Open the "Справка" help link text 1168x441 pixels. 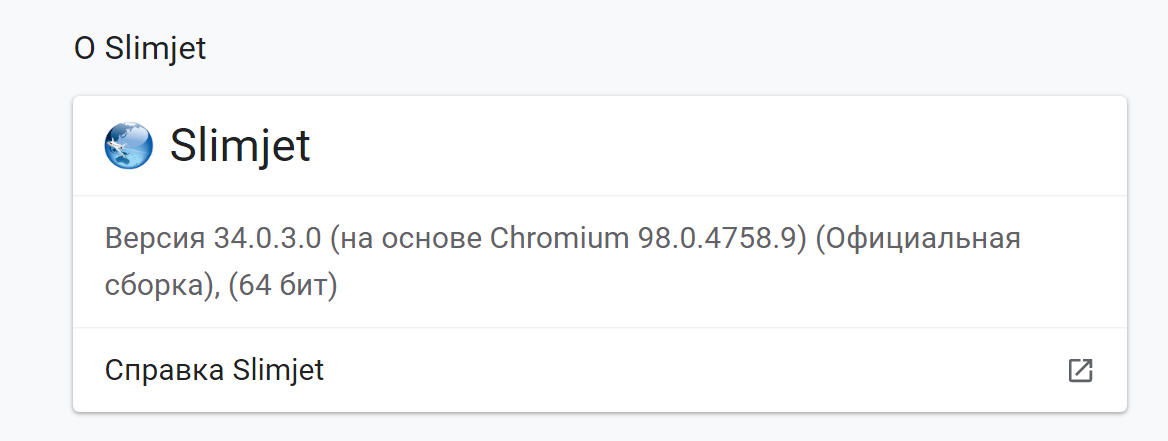coord(164,371)
